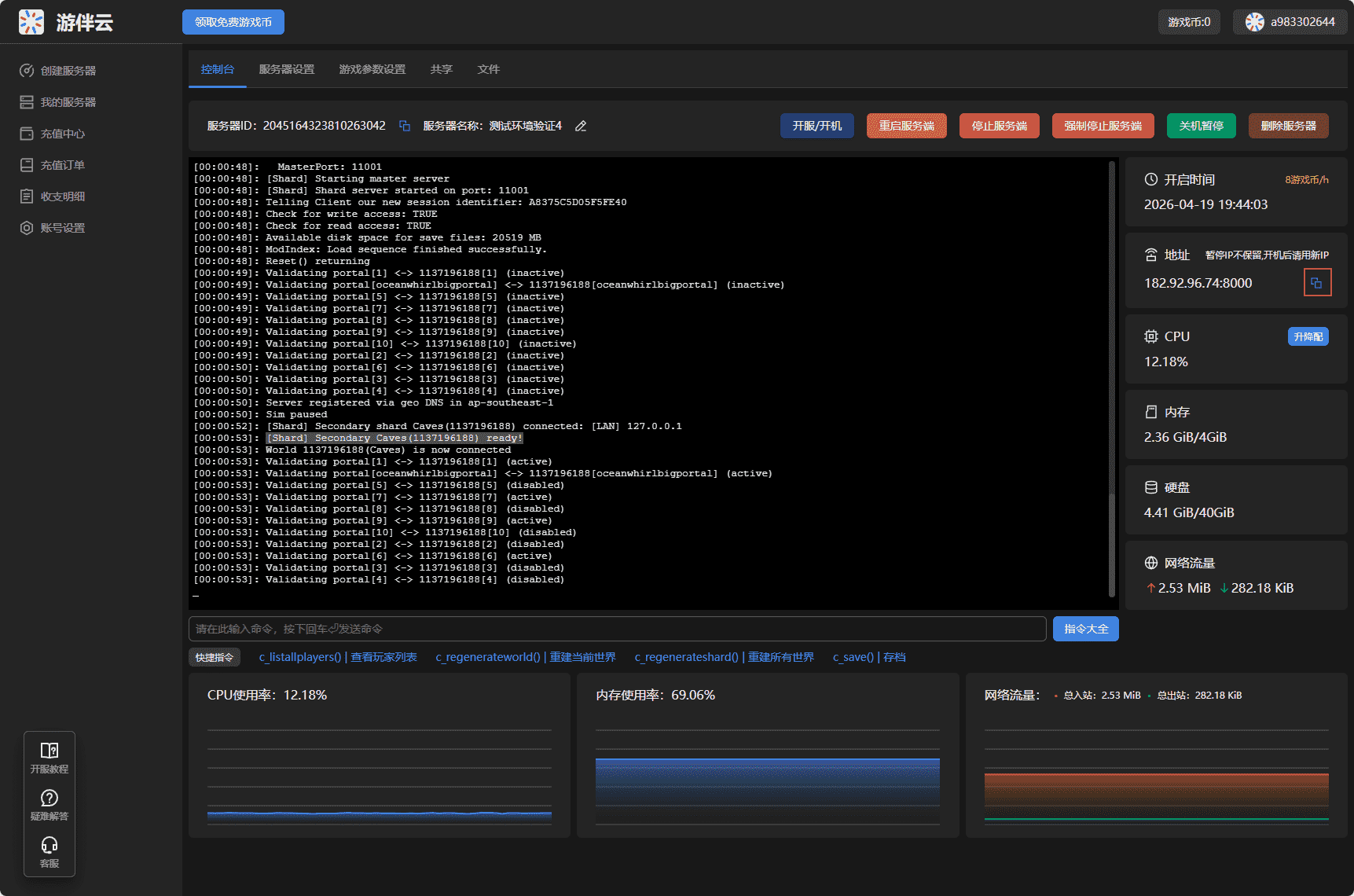The height and width of the screenshot is (896, 1354).
Task: Click the highlighted 'Secondary Caves(1137196188) ready!' log line
Action: [x=394, y=439]
